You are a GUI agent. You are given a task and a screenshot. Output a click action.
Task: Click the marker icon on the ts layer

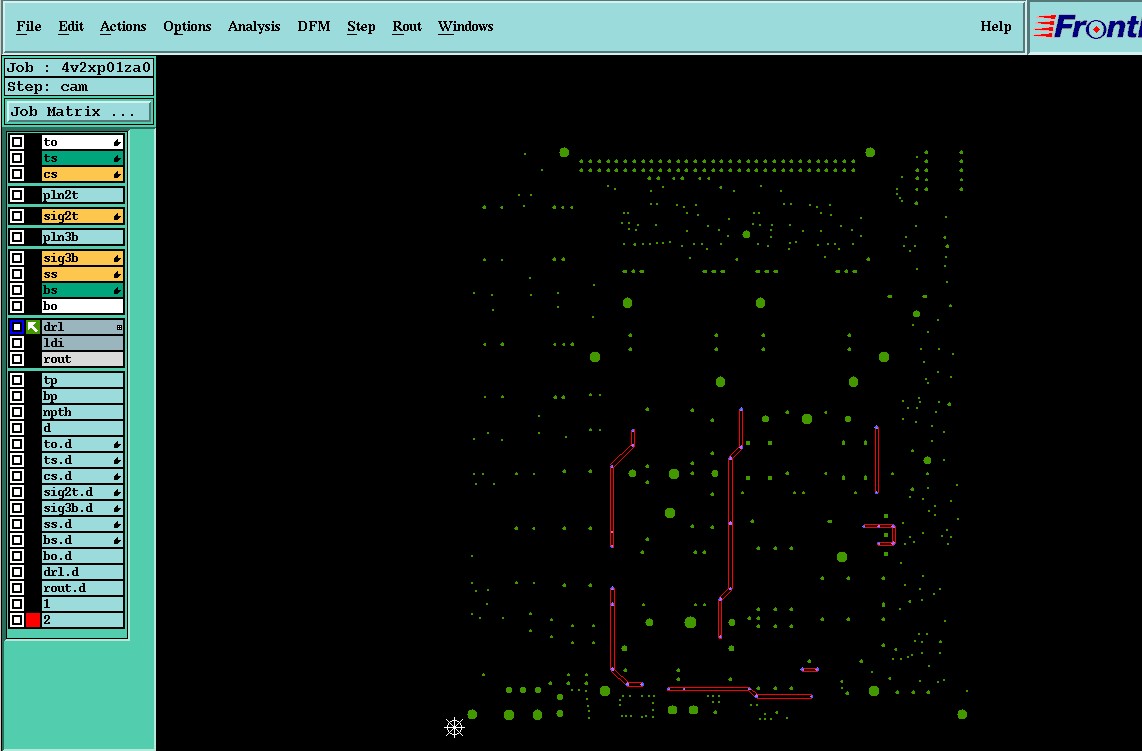(117, 158)
